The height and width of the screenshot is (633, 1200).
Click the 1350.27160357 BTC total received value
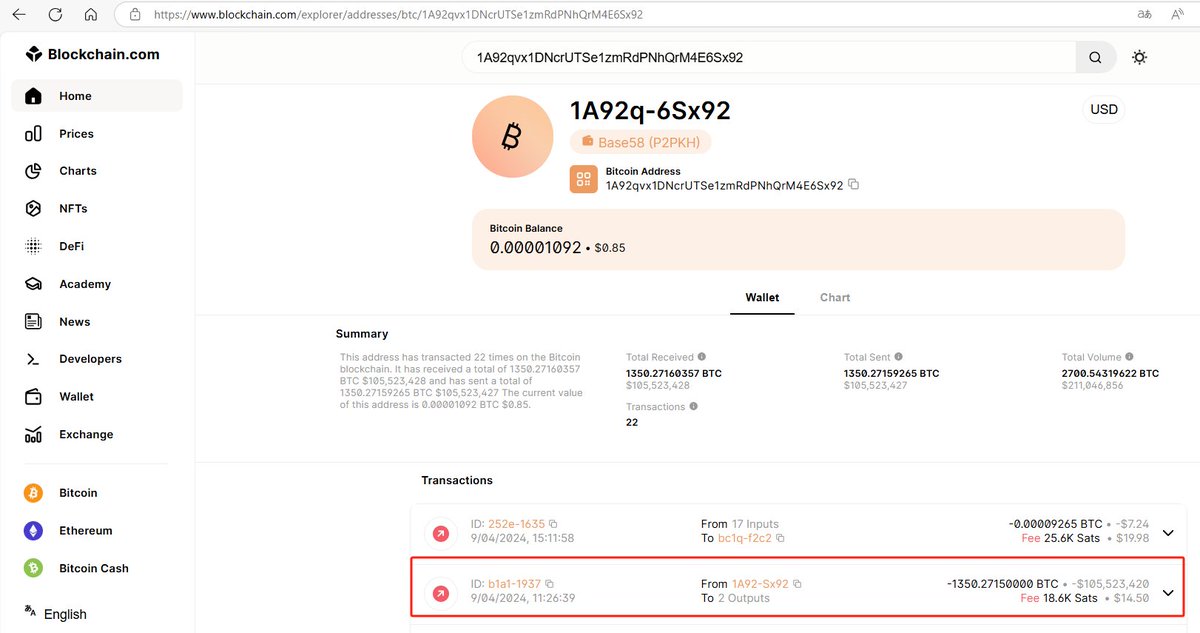click(x=673, y=374)
